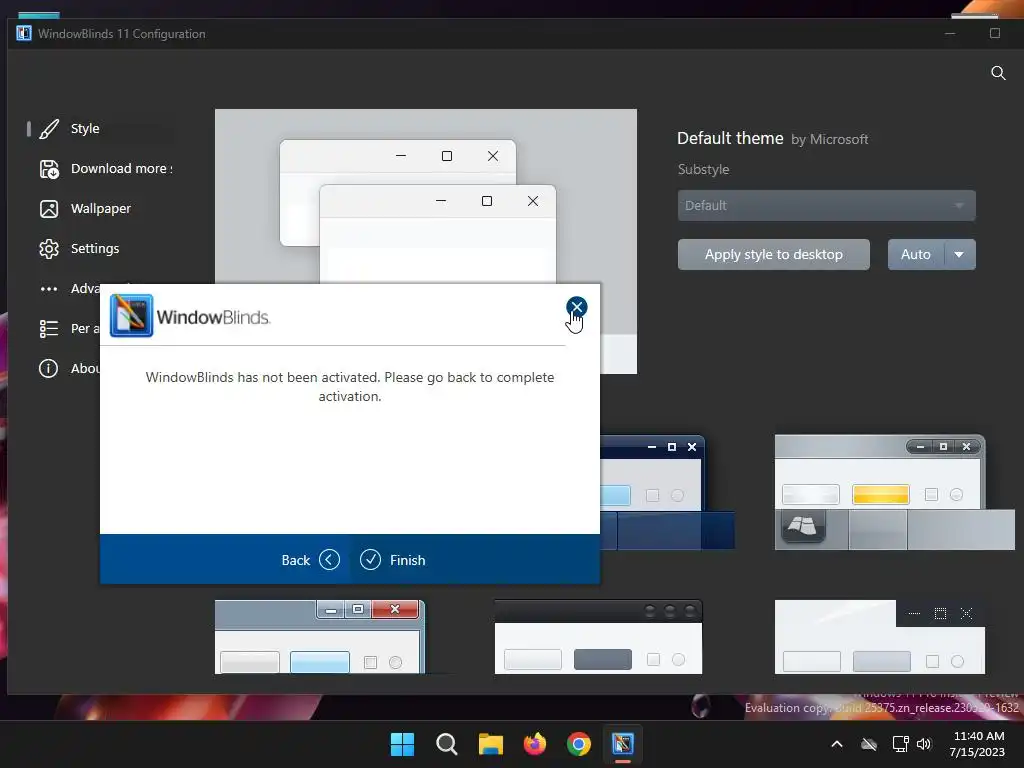Click the OneDrive cloud tray icon
Screen dimensions: 1024x768
coord(869,744)
